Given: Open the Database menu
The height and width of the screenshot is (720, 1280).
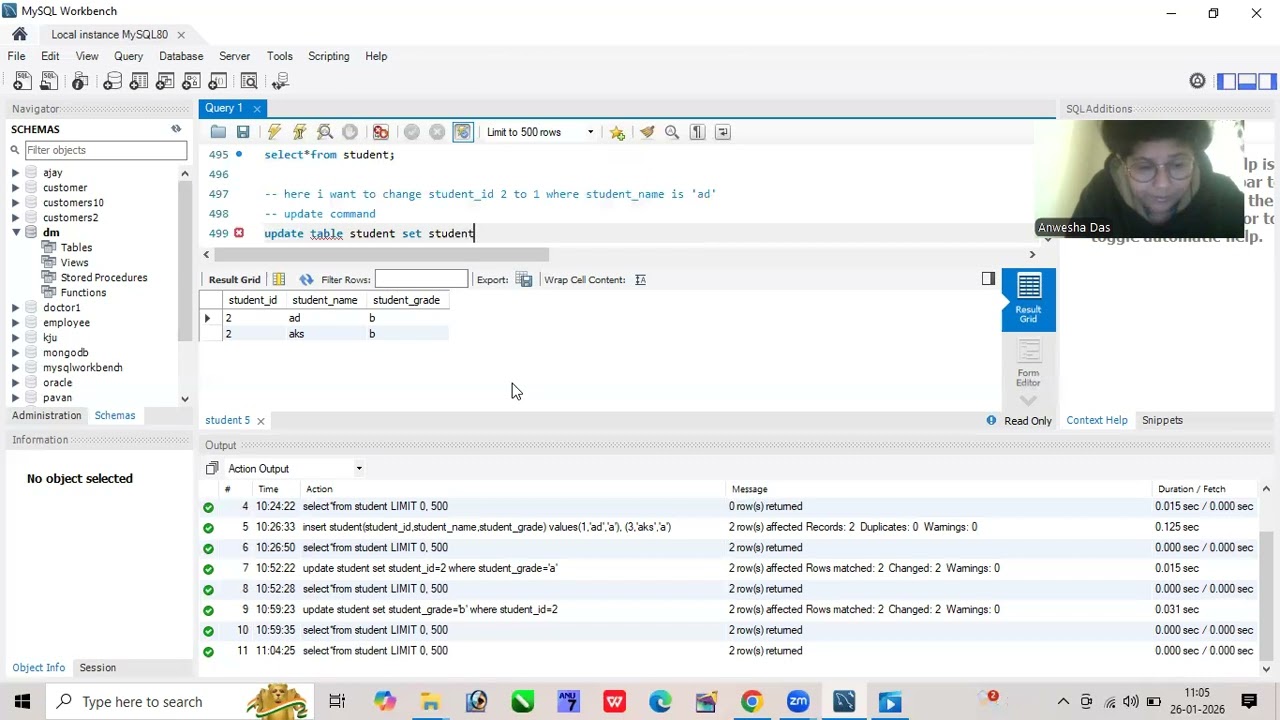Looking at the screenshot, I should point(181,56).
